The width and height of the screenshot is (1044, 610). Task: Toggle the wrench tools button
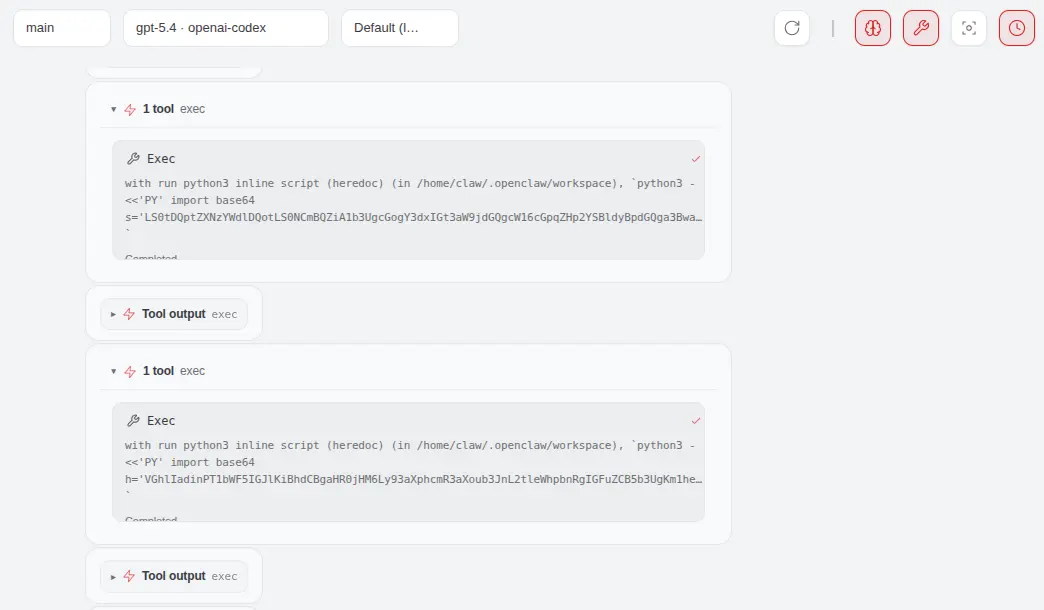tap(920, 28)
